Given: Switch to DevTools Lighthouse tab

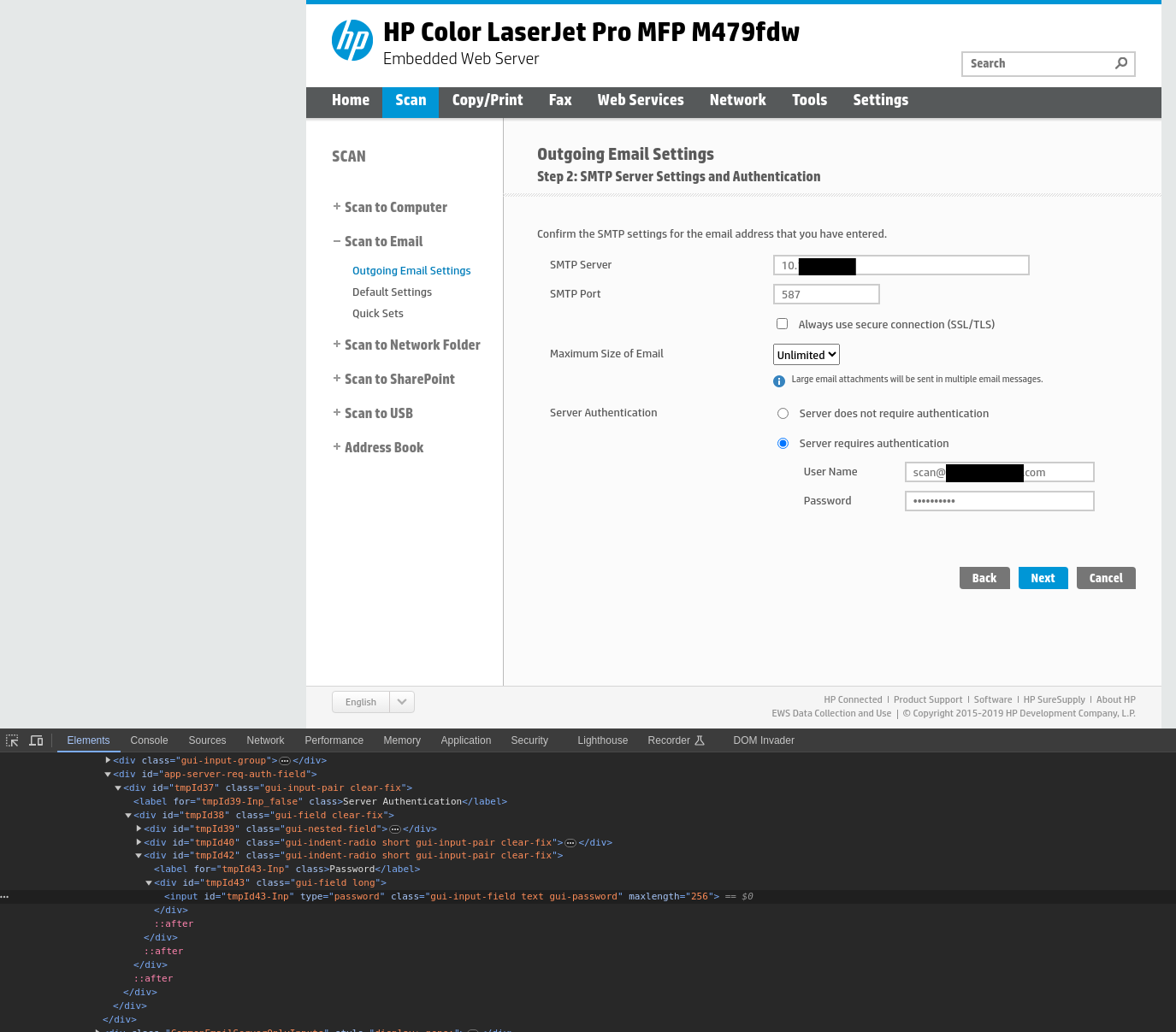Looking at the screenshot, I should 602,740.
